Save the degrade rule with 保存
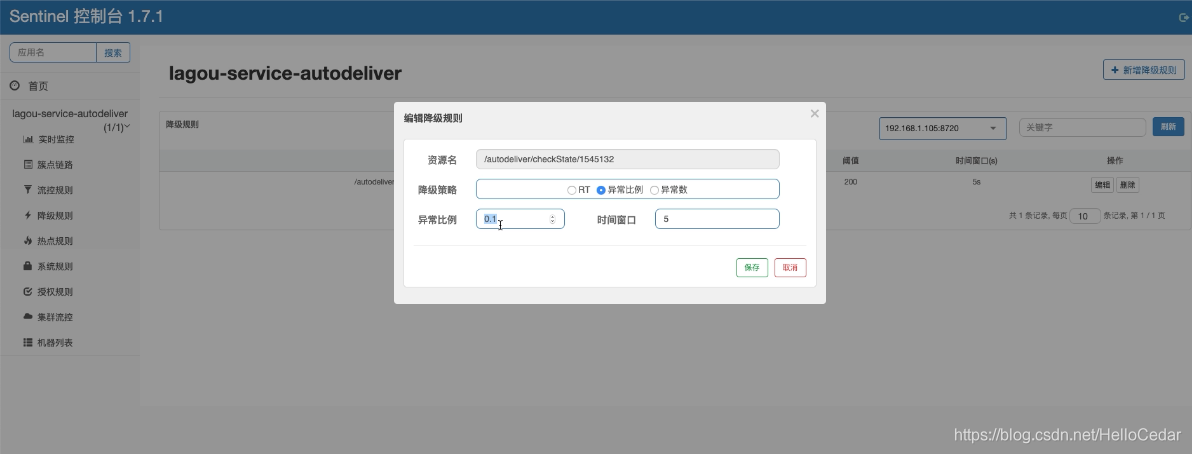 (752, 268)
